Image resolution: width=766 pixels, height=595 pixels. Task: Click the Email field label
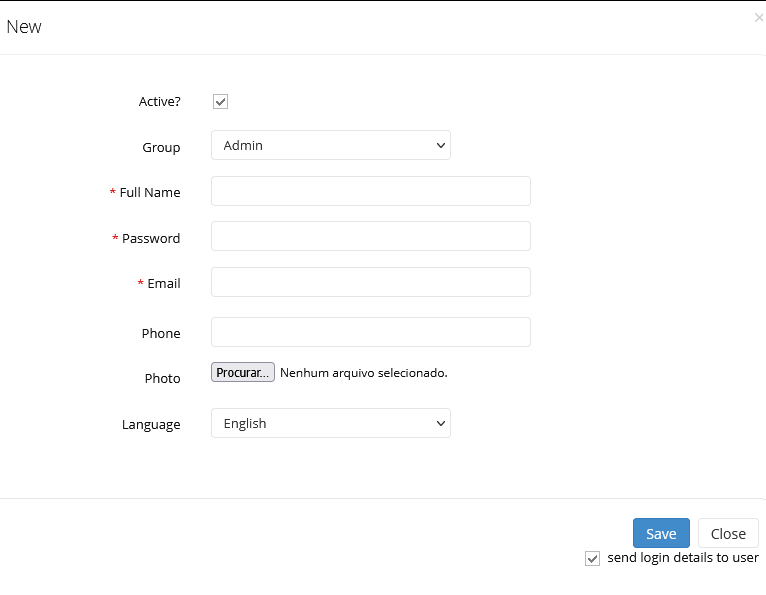(x=163, y=283)
